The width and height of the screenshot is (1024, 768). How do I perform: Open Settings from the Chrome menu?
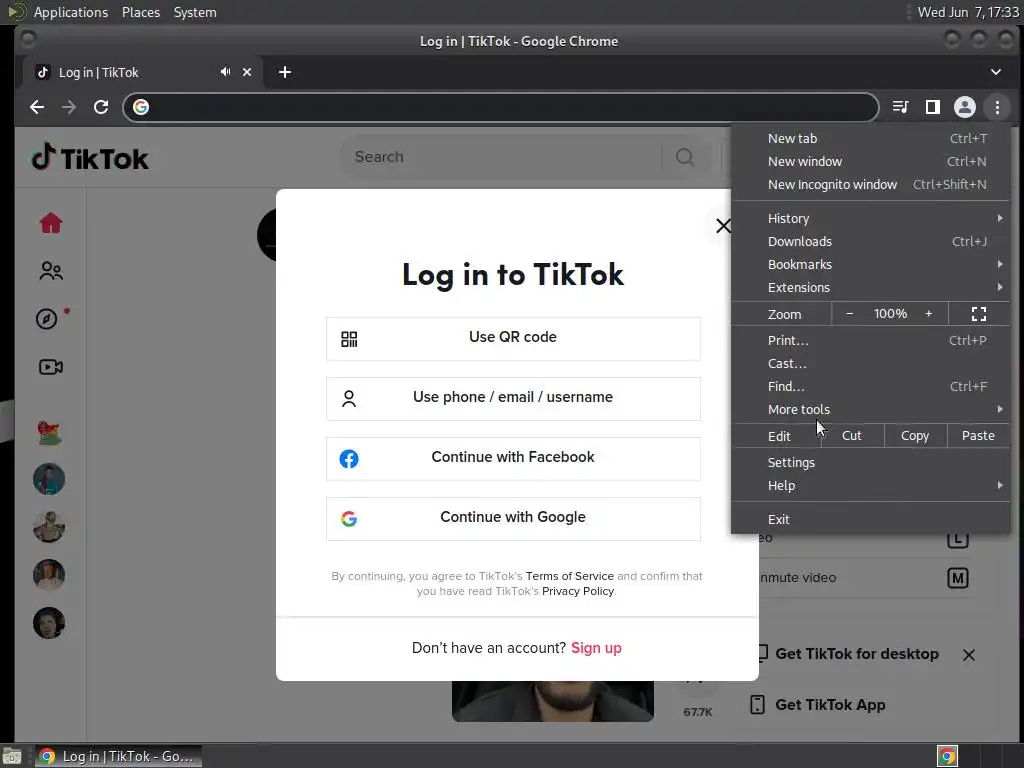tap(871, 462)
